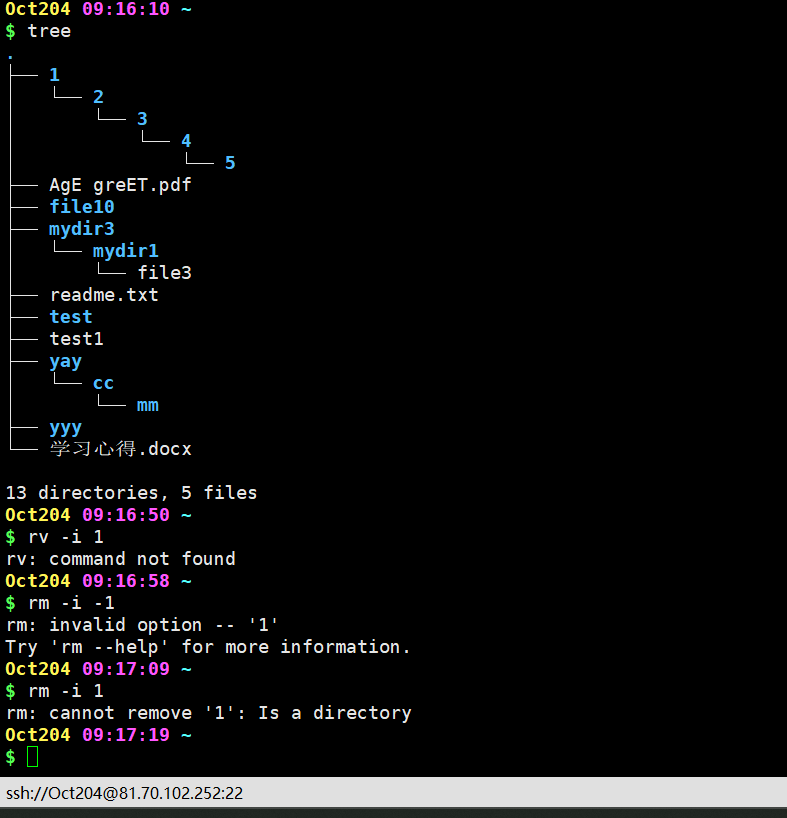Click the 'file3' entry
This screenshot has height=818, width=787.
164,273
